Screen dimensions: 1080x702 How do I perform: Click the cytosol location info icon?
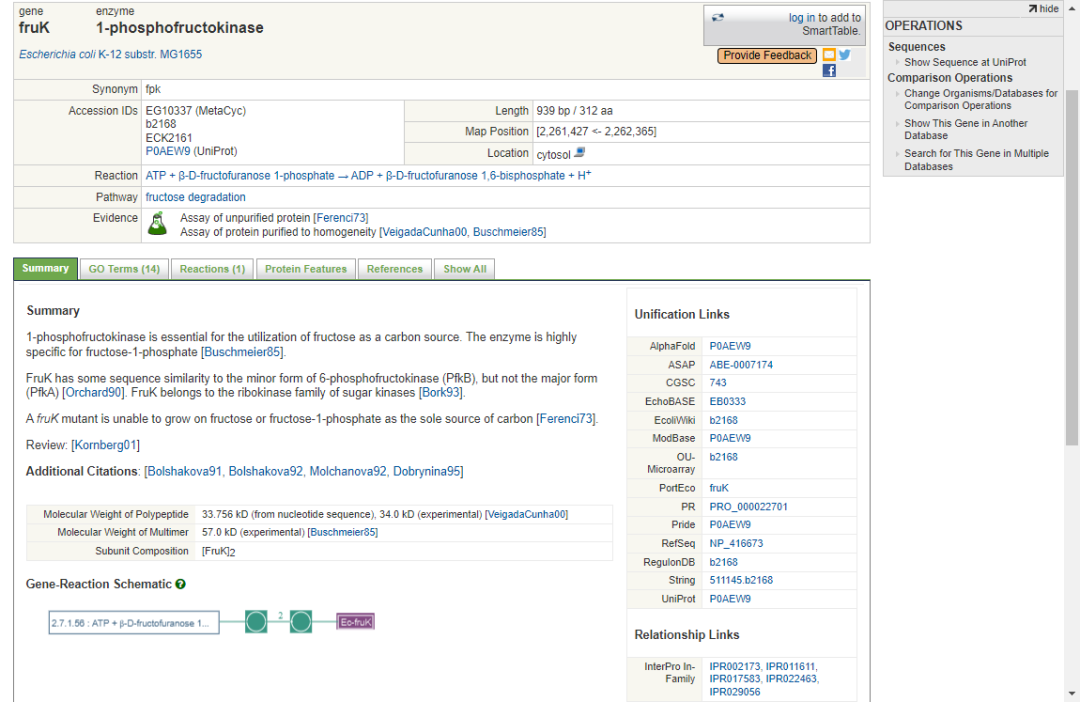click(x=580, y=153)
